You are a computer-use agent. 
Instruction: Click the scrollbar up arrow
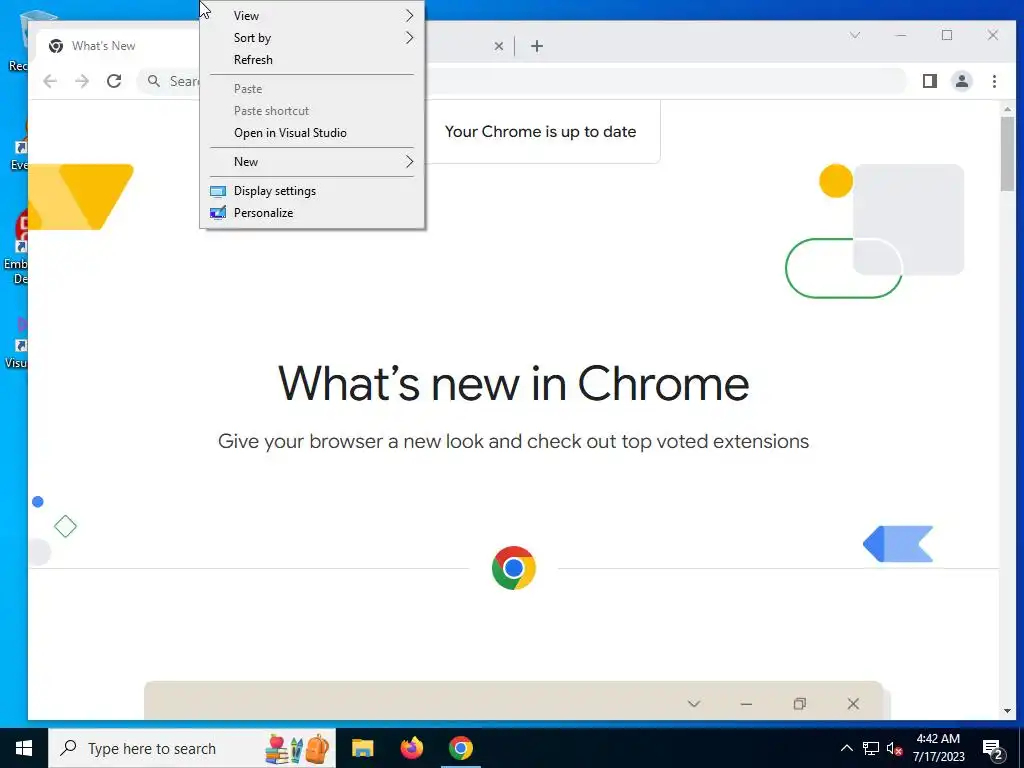point(1008,109)
